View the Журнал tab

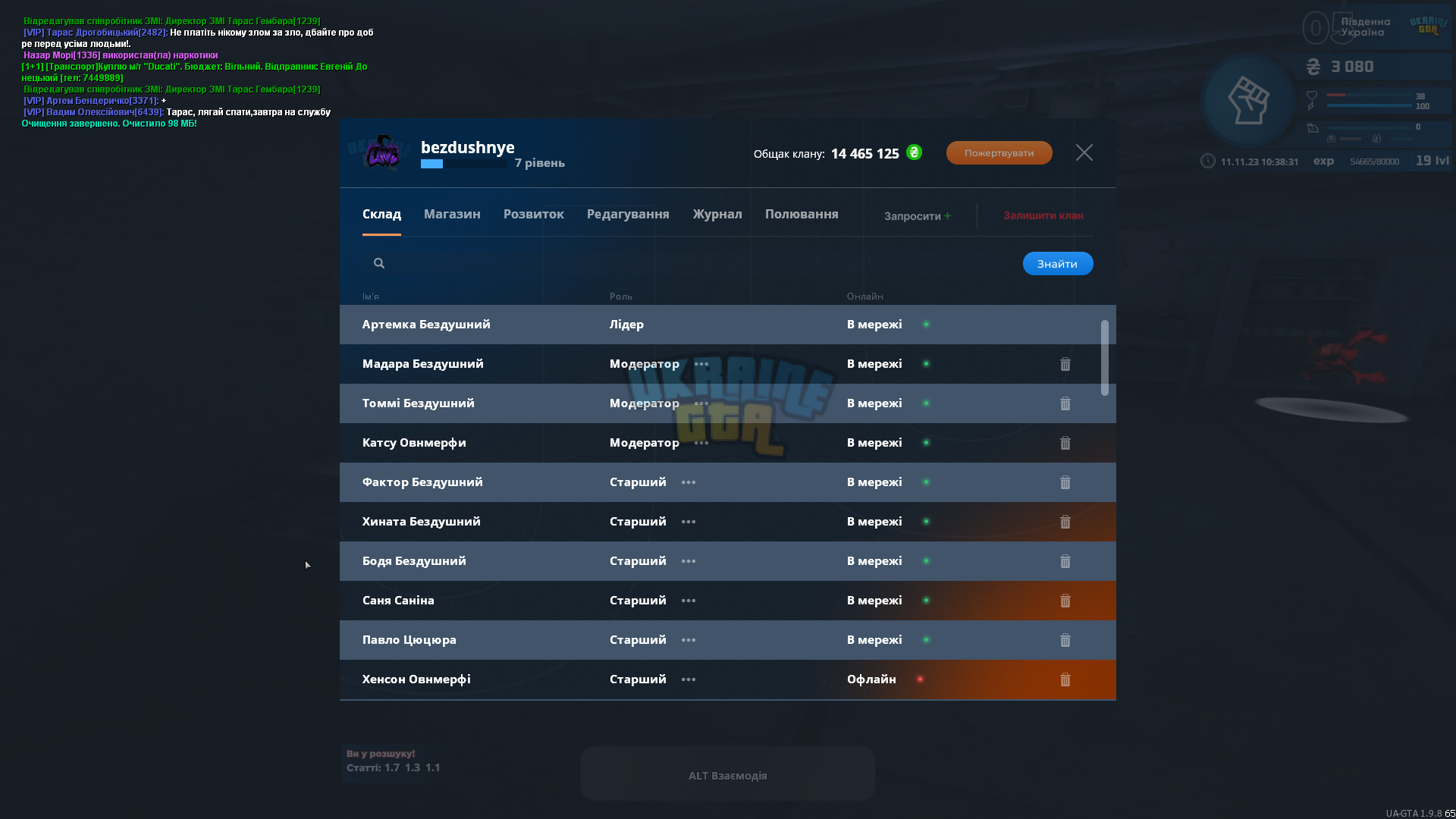[717, 215]
